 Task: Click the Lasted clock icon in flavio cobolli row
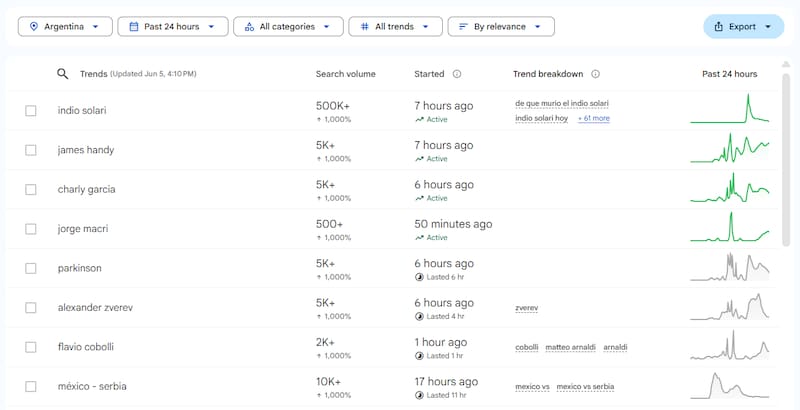click(419, 355)
